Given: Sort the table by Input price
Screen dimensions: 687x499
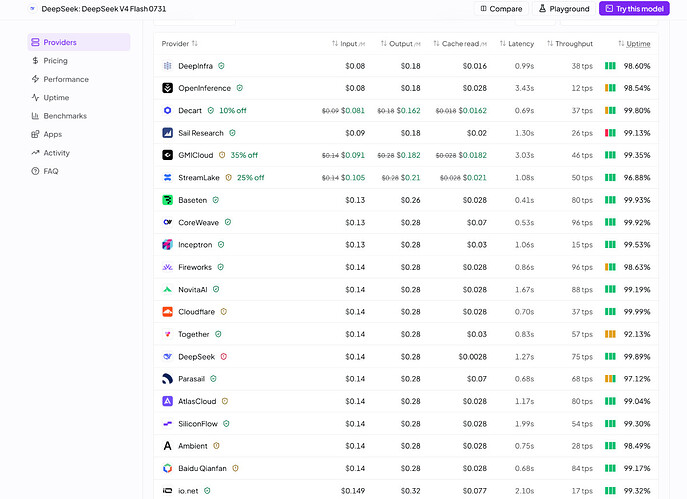Looking at the screenshot, I should click(348, 43).
